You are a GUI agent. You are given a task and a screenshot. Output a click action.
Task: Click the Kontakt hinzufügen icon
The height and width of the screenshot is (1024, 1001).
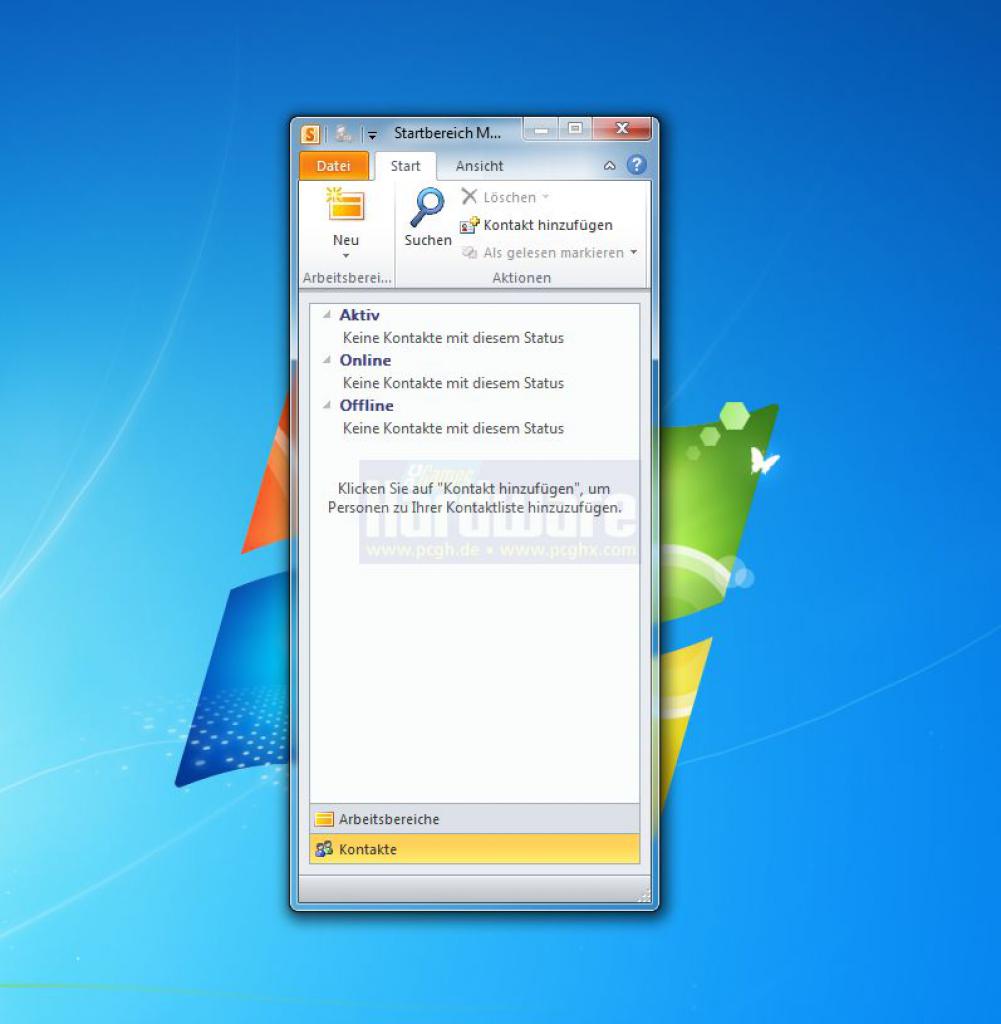(469, 225)
